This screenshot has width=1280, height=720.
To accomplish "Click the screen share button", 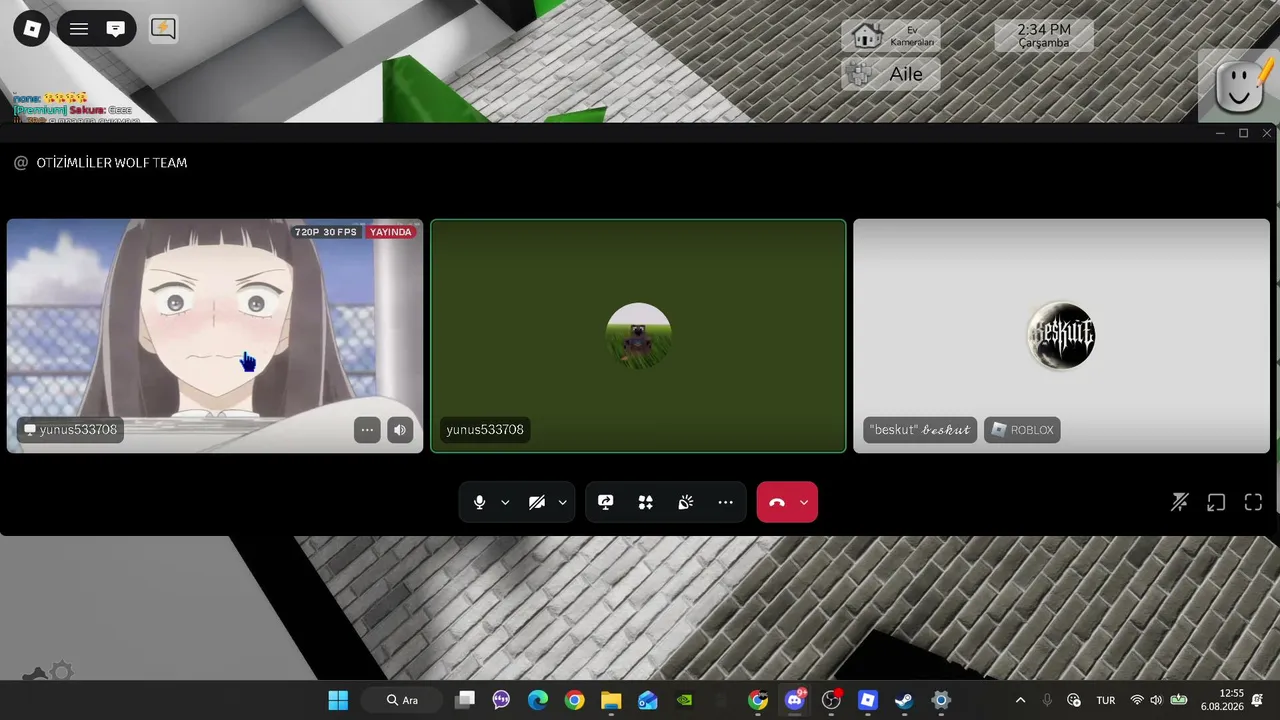I will coord(605,502).
